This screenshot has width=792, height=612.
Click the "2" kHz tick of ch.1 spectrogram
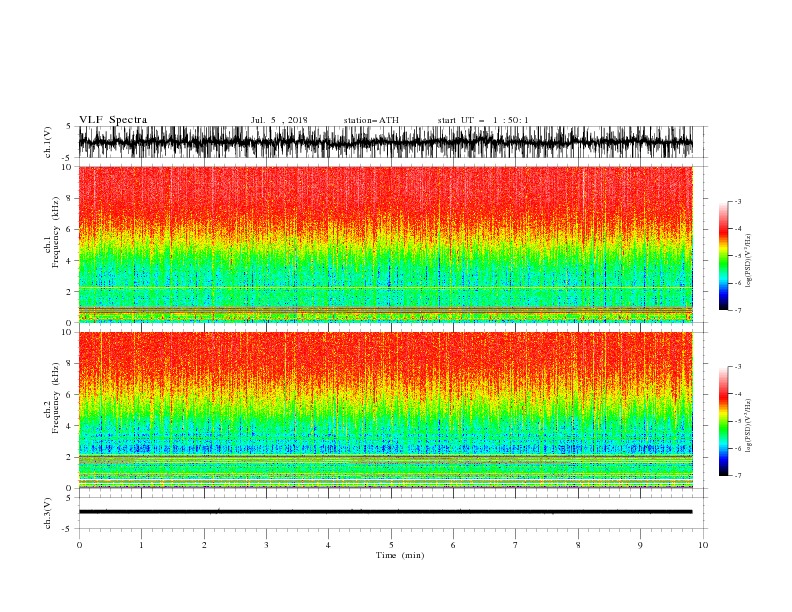pyautogui.click(x=70, y=292)
